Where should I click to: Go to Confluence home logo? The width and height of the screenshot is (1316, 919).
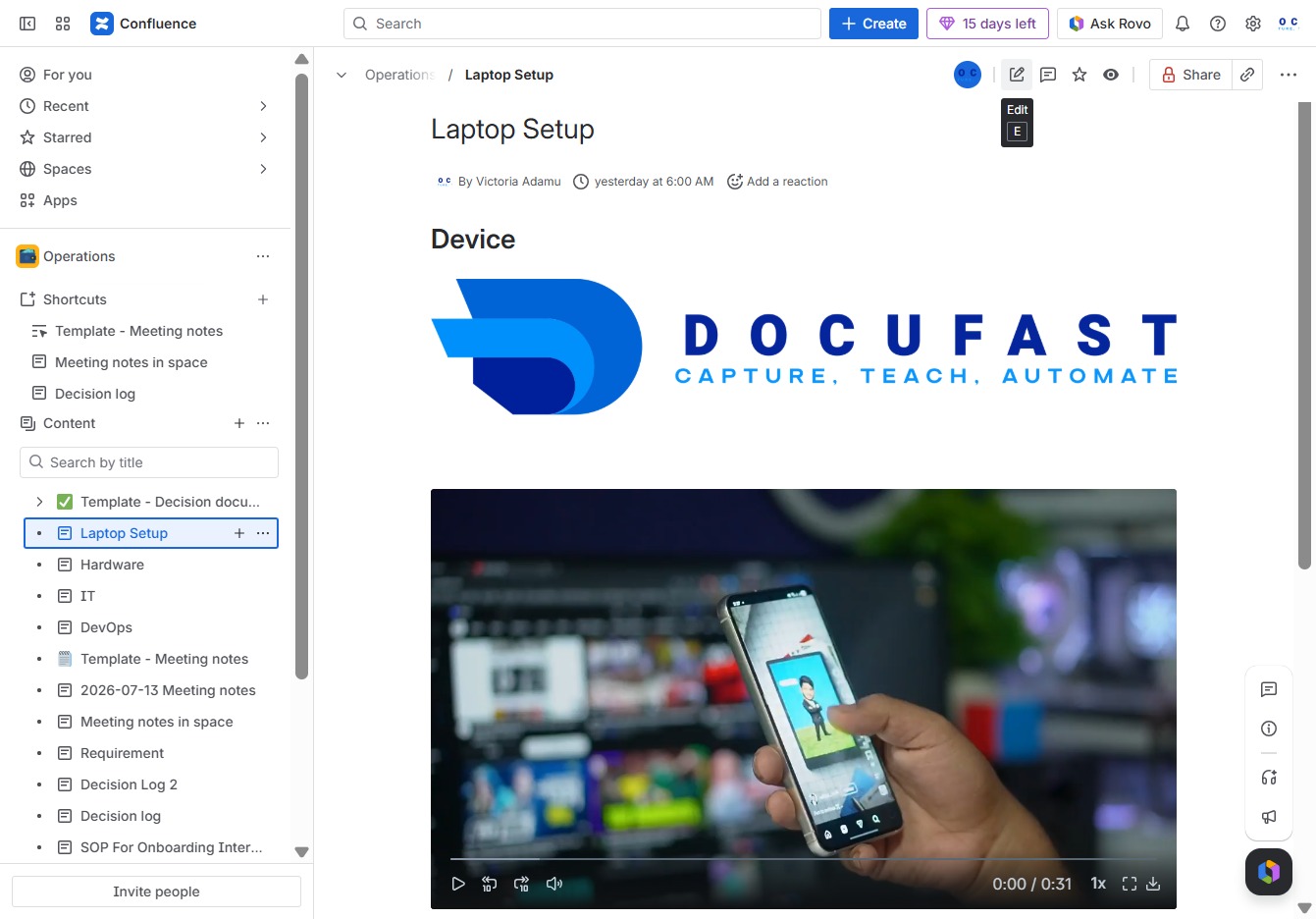143,24
